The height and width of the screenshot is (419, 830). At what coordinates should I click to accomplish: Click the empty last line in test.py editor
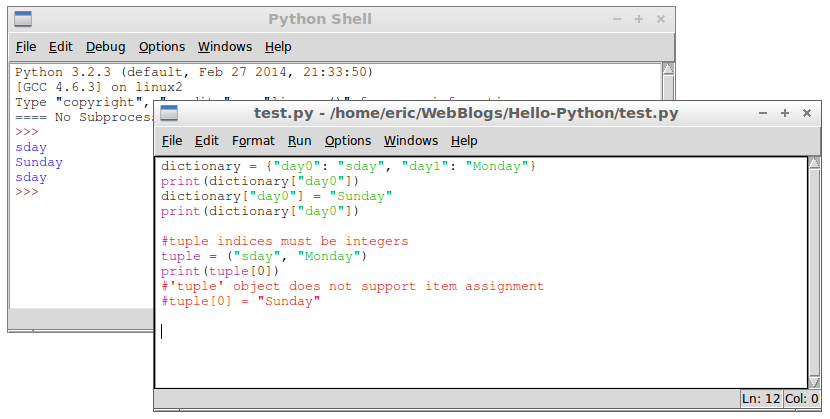coord(481,331)
